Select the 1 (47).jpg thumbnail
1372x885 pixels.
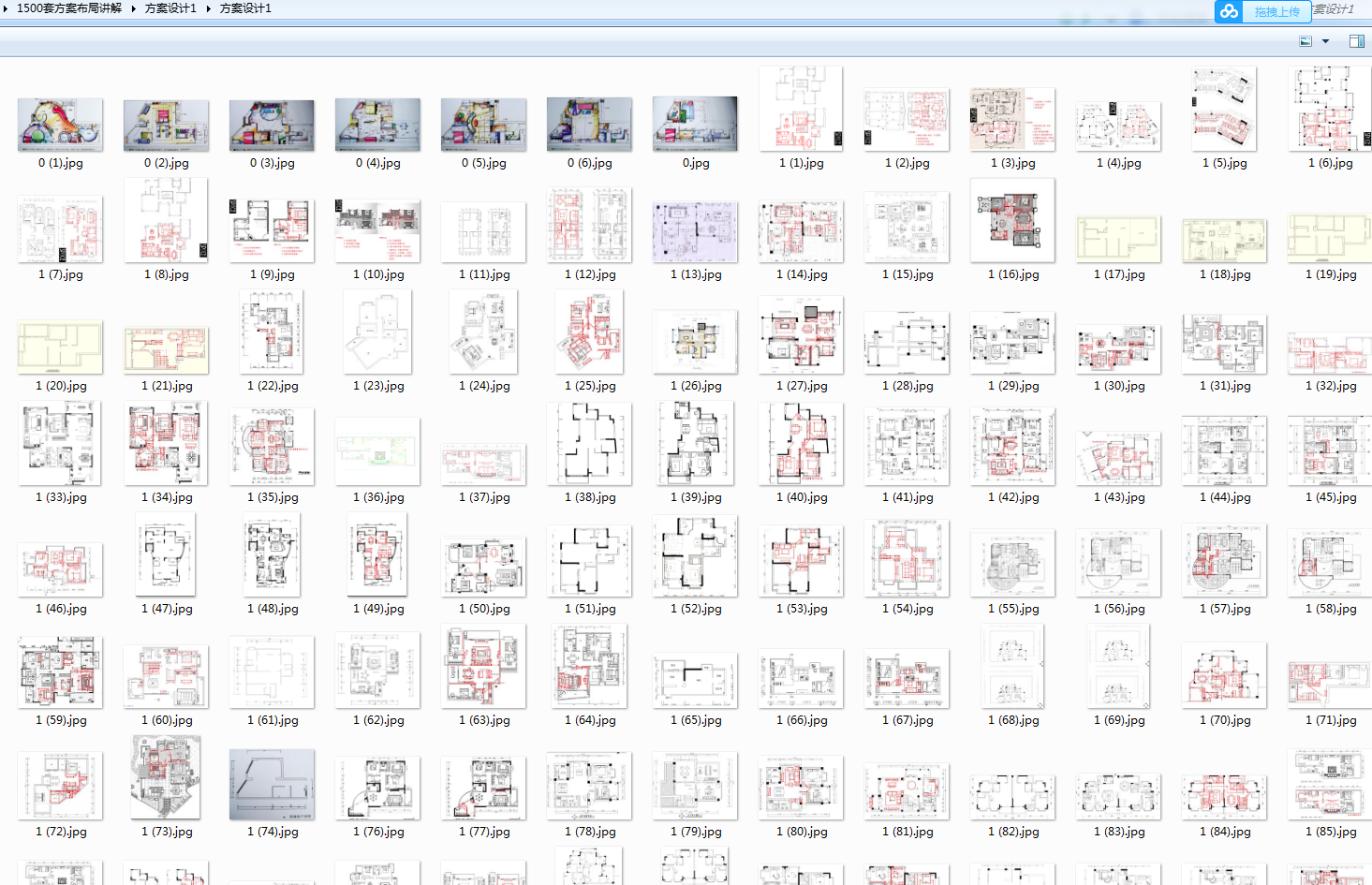tap(166, 554)
